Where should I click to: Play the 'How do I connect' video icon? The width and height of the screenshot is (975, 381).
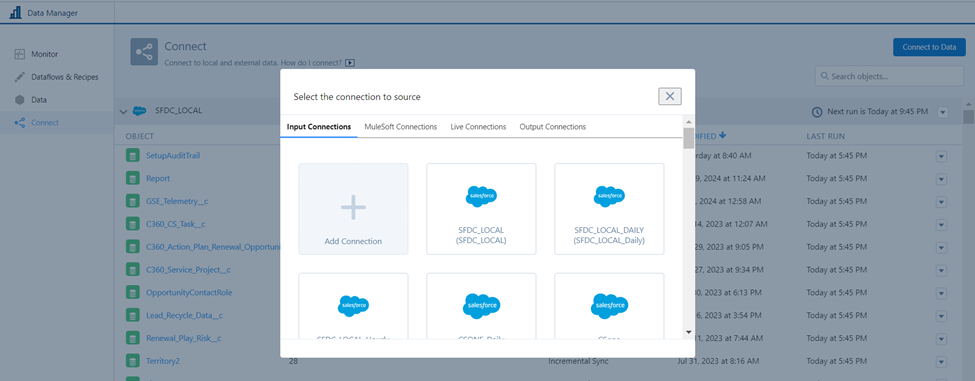[x=350, y=63]
